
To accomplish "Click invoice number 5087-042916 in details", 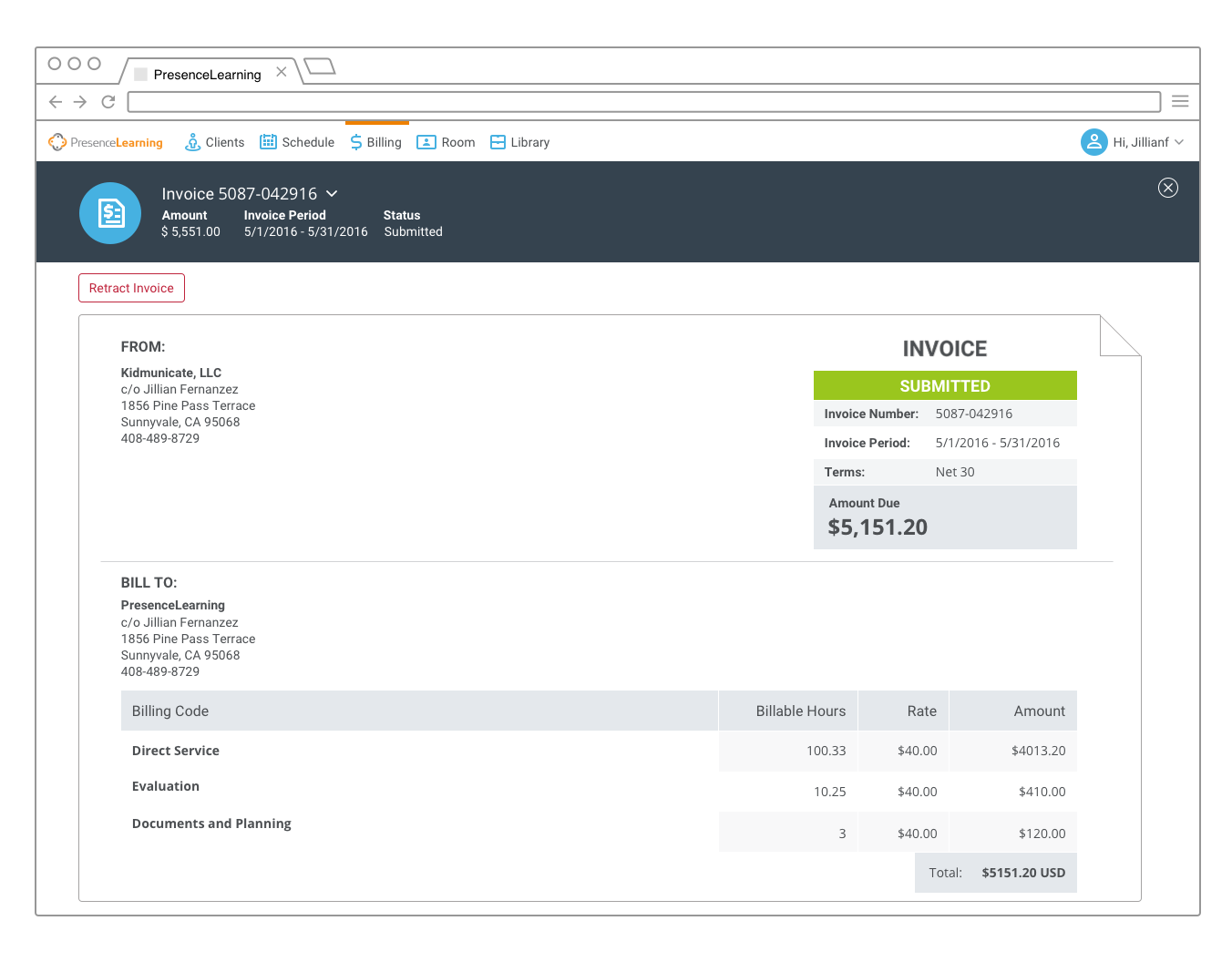I will 974,414.
